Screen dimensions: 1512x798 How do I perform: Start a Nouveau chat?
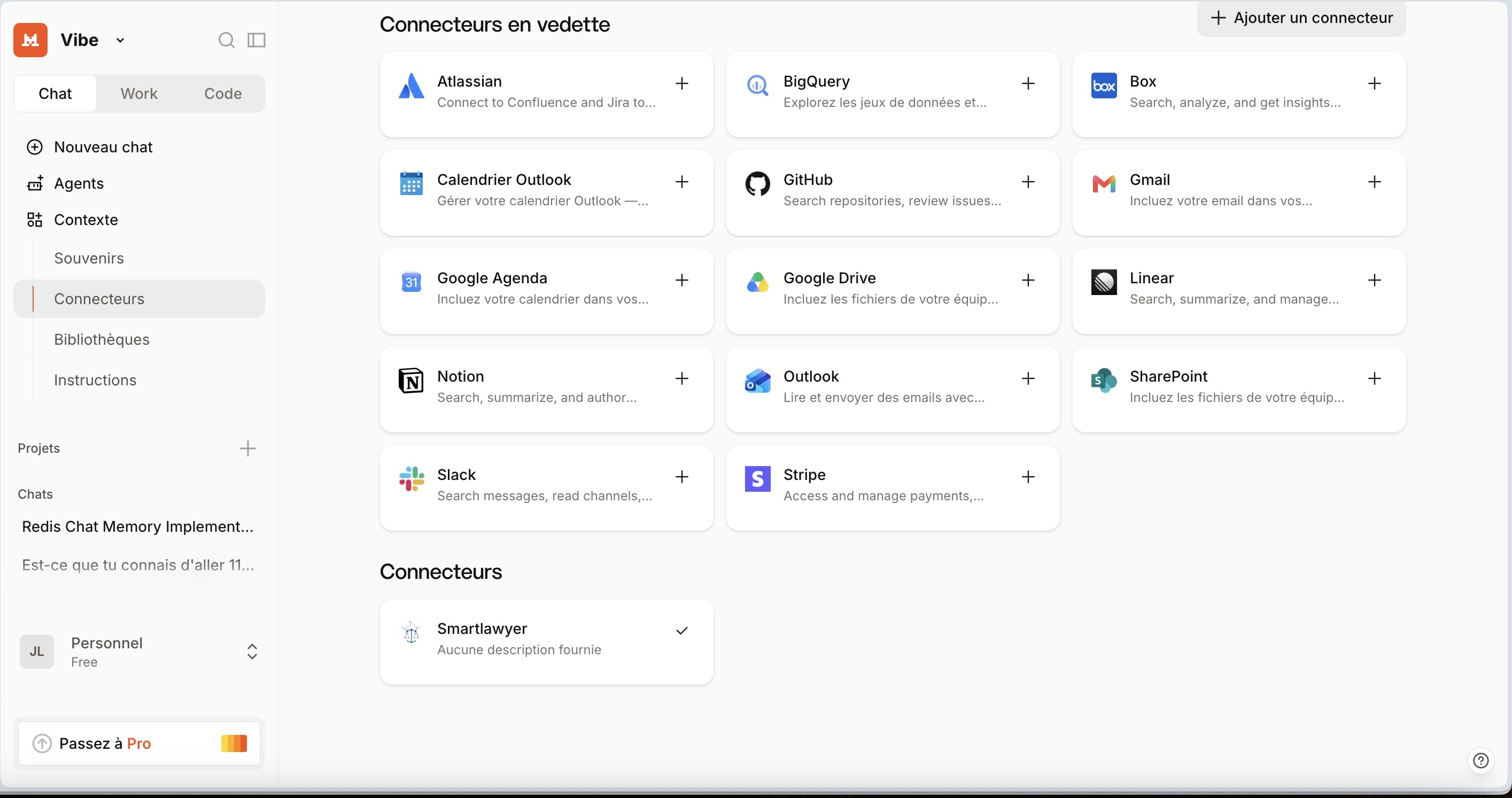[x=90, y=147]
